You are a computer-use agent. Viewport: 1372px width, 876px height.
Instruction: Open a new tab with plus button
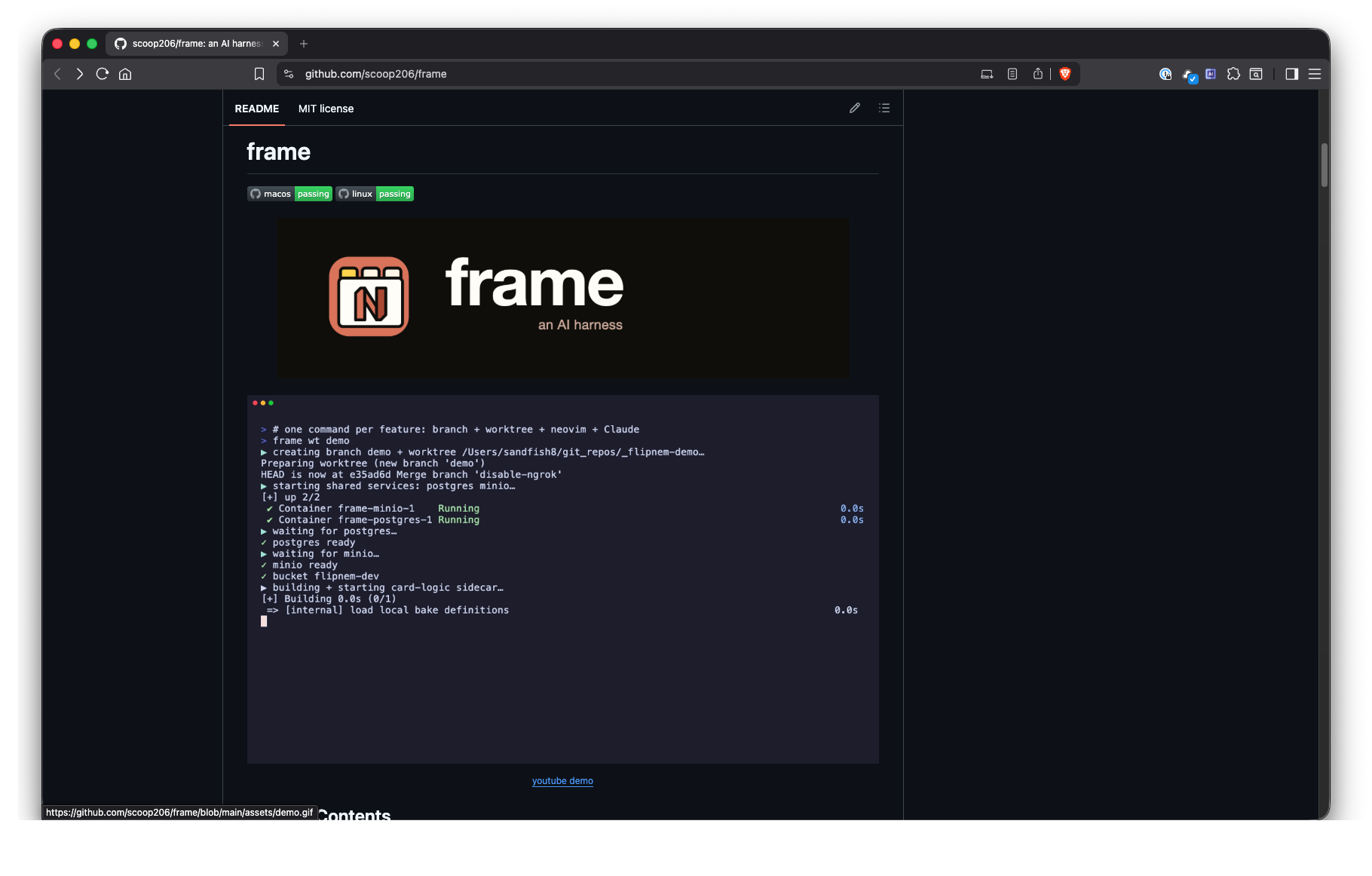[x=304, y=44]
